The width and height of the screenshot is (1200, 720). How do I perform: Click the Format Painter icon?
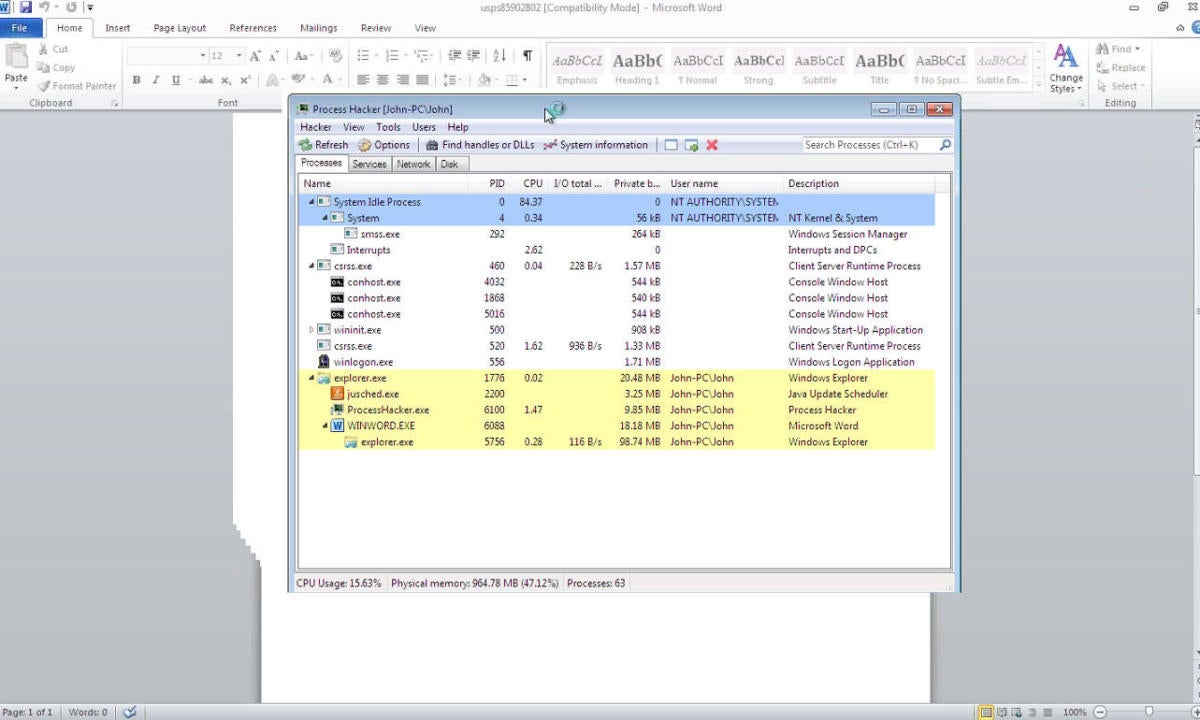tap(44, 86)
